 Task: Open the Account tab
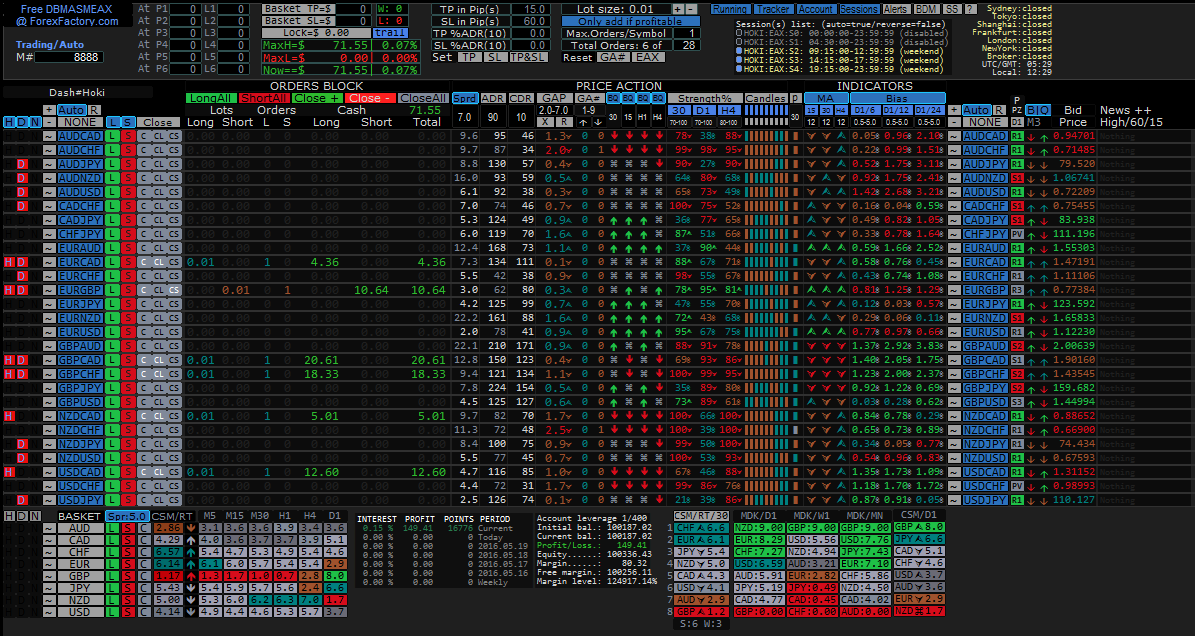(x=815, y=9)
